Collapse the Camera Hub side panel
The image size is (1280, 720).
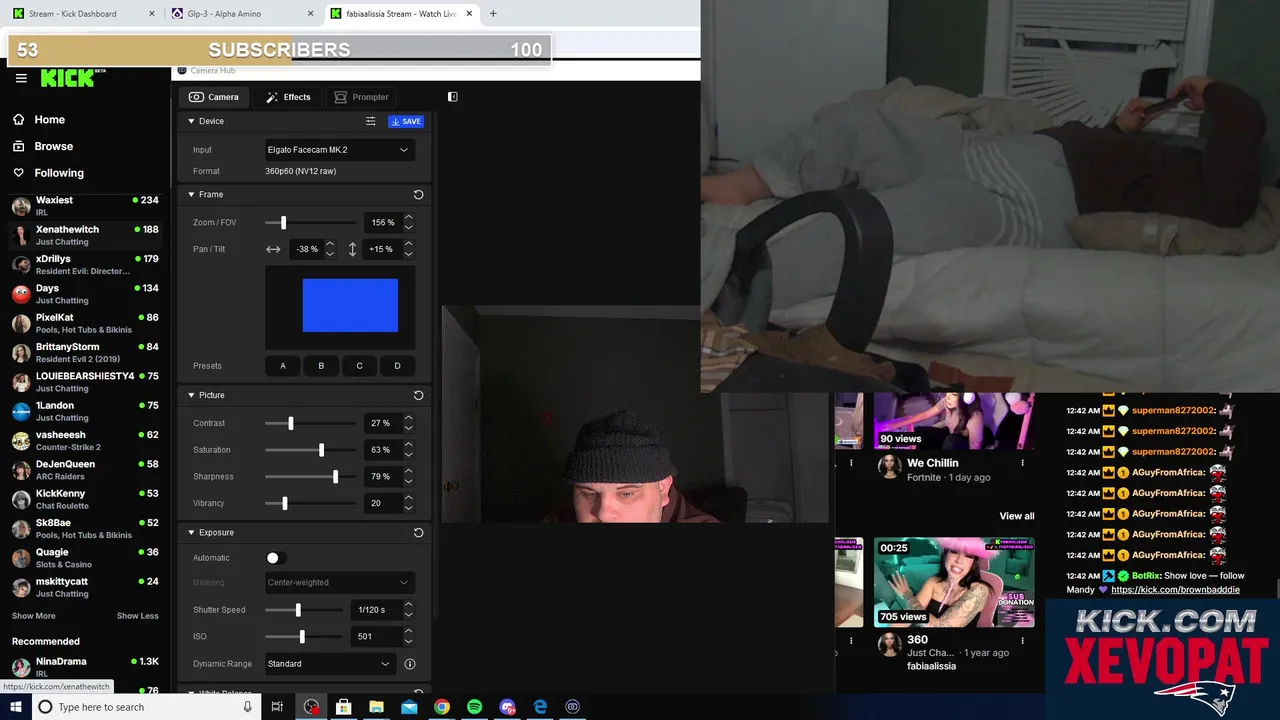(452, 97)
